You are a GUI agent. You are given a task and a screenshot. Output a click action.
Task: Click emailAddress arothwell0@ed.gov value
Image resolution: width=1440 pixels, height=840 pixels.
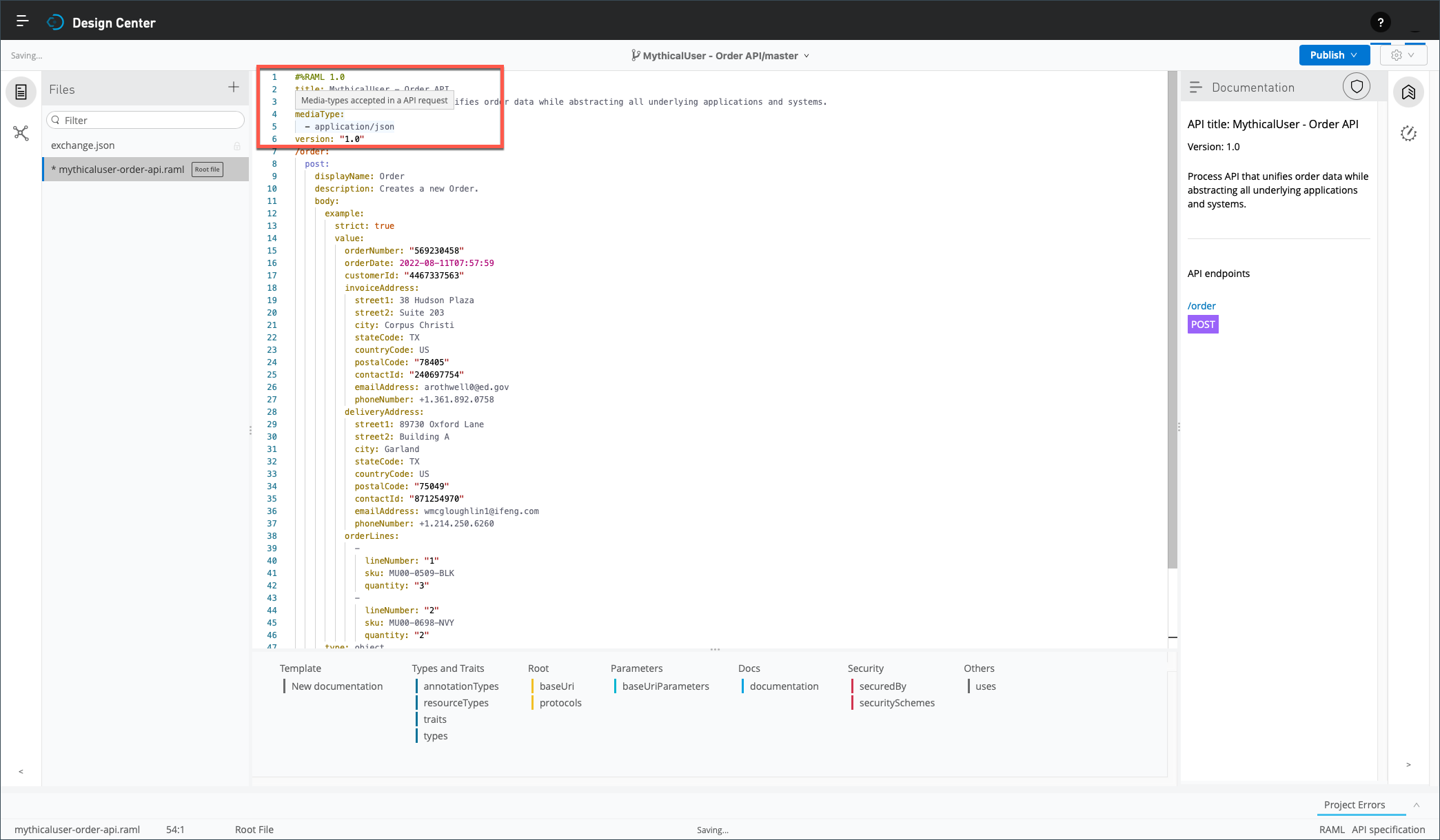(x=466, y=387)
